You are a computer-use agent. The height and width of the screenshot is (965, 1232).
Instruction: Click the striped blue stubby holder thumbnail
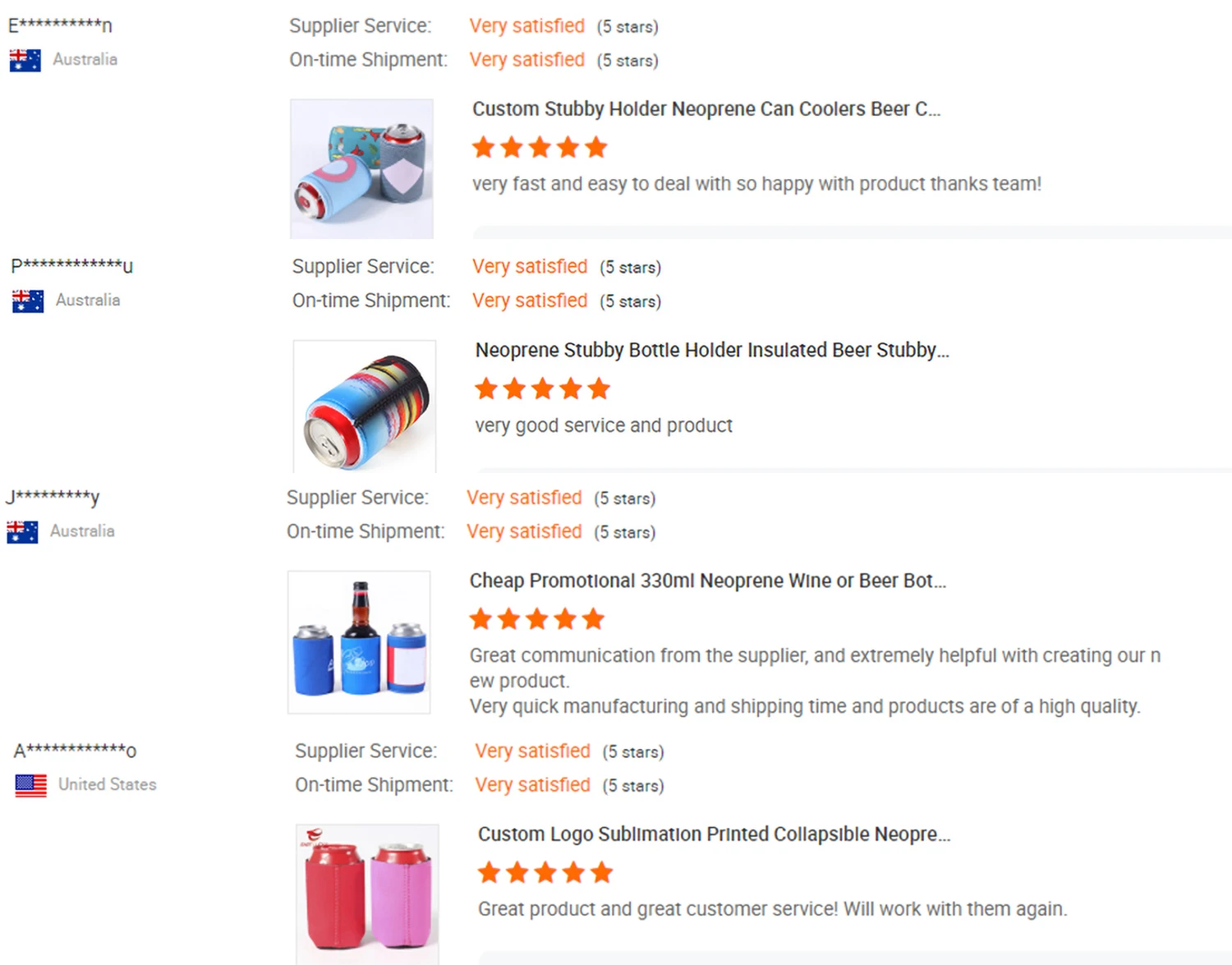tap(365, 407)
